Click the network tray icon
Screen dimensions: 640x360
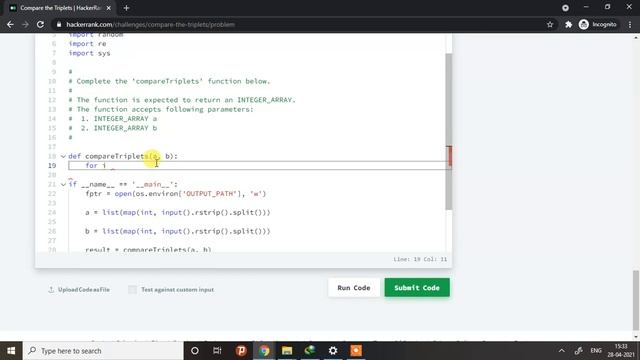pos(579,351)
